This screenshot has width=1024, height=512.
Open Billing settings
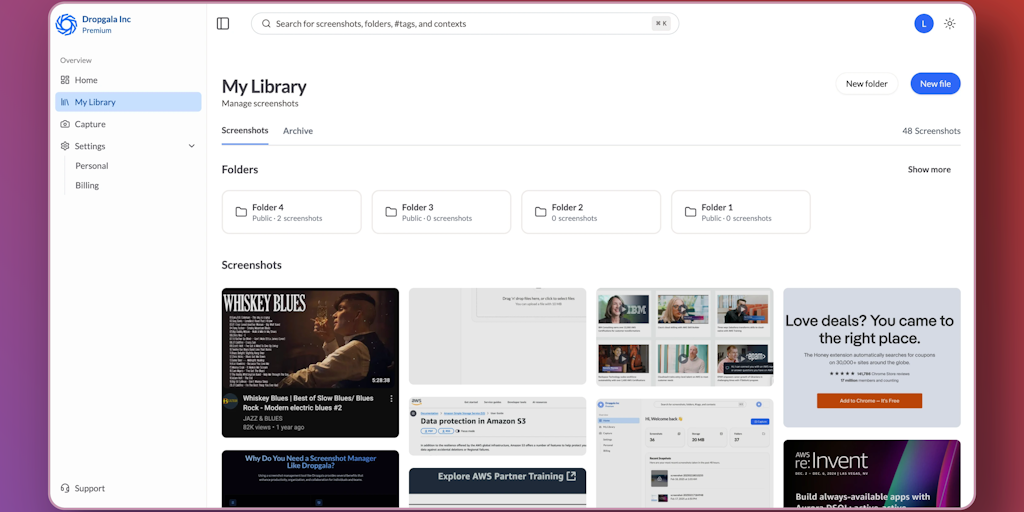87,185
